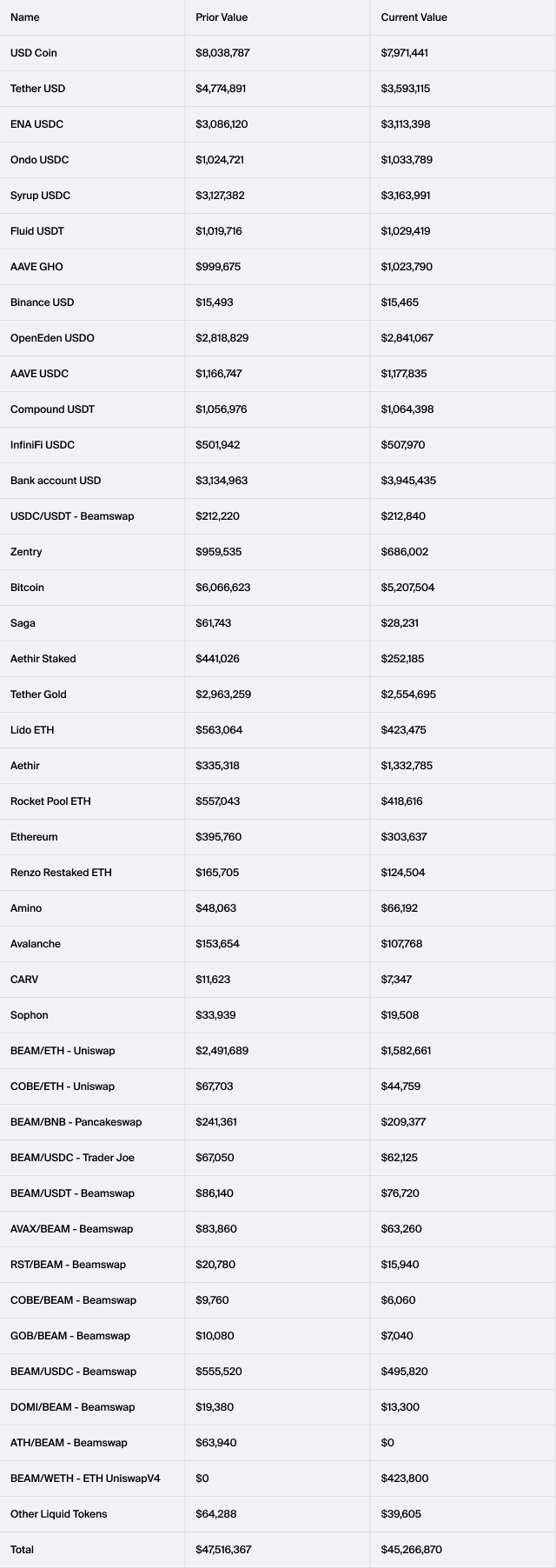Select BEAM/ETH - Uniswap row name
Screen dimensions: 556x1568
(x=63, y=1051)
